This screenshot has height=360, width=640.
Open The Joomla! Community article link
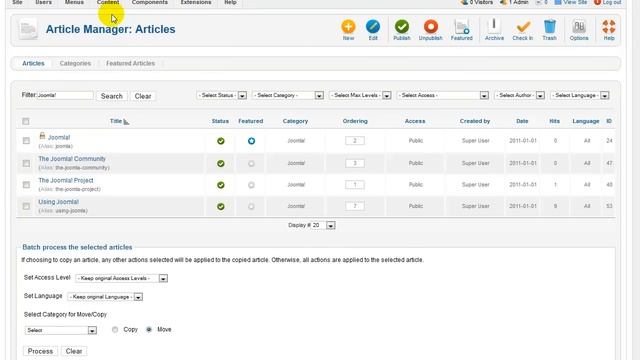click(72, 159)
